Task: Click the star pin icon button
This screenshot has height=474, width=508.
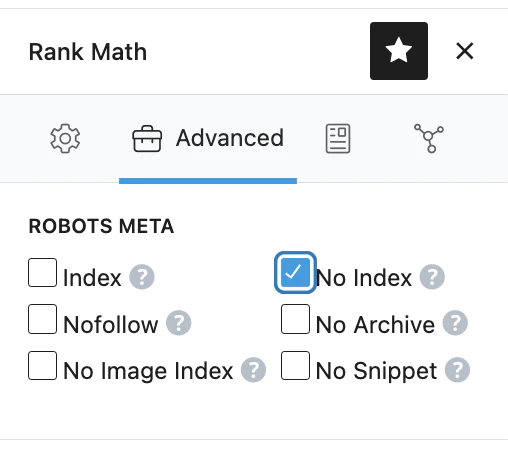Action: [399, 51]
